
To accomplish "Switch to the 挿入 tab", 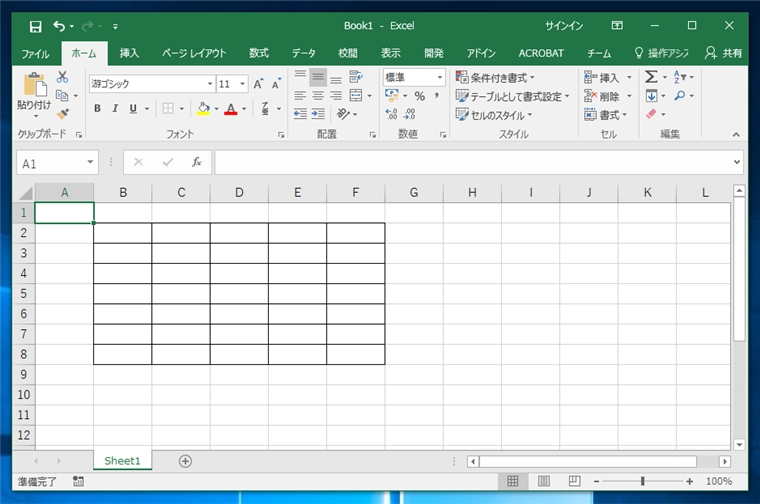I will coord(129,53).
